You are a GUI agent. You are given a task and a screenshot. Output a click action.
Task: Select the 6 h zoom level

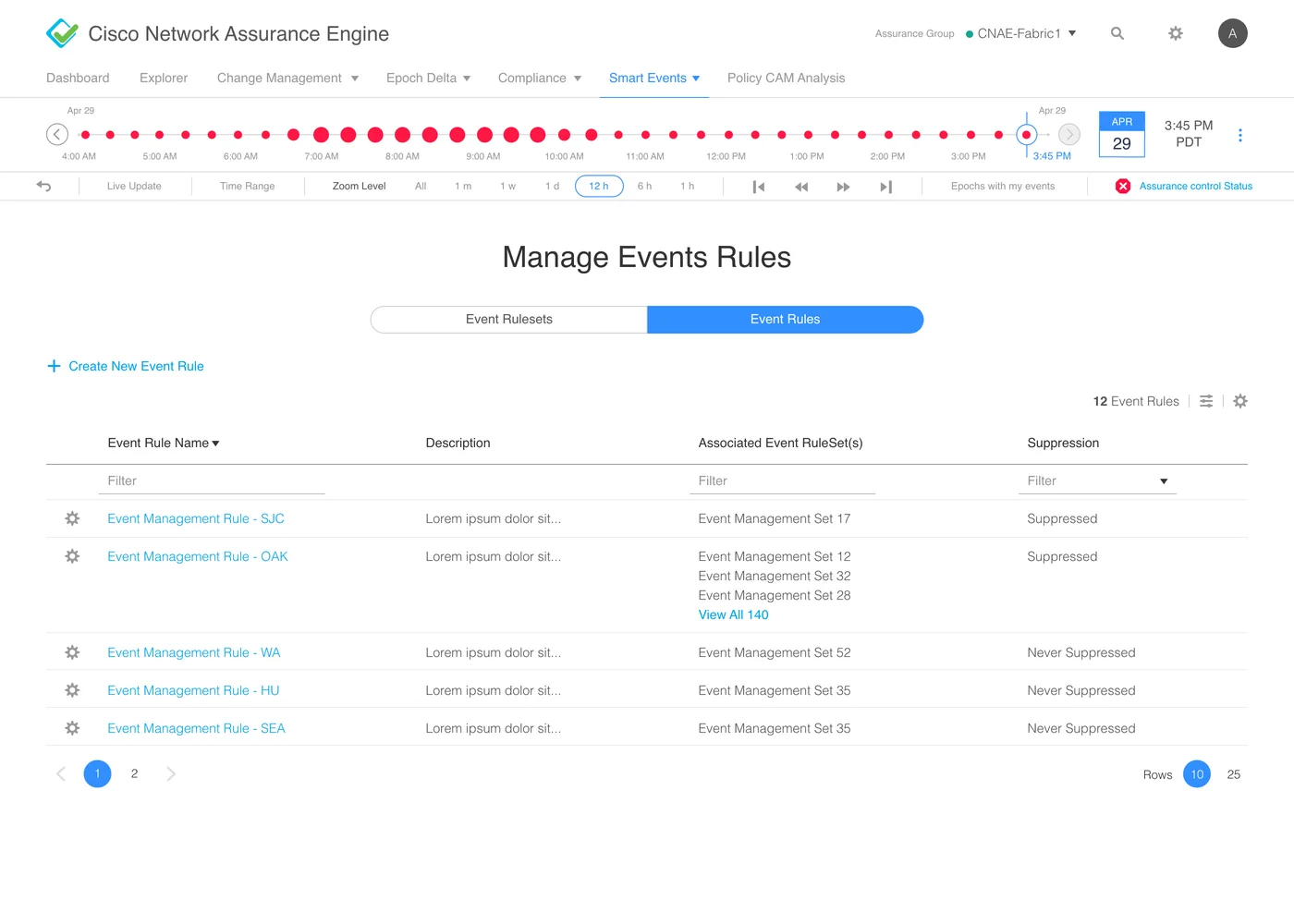pyautogui.click(x=644, y=186)
